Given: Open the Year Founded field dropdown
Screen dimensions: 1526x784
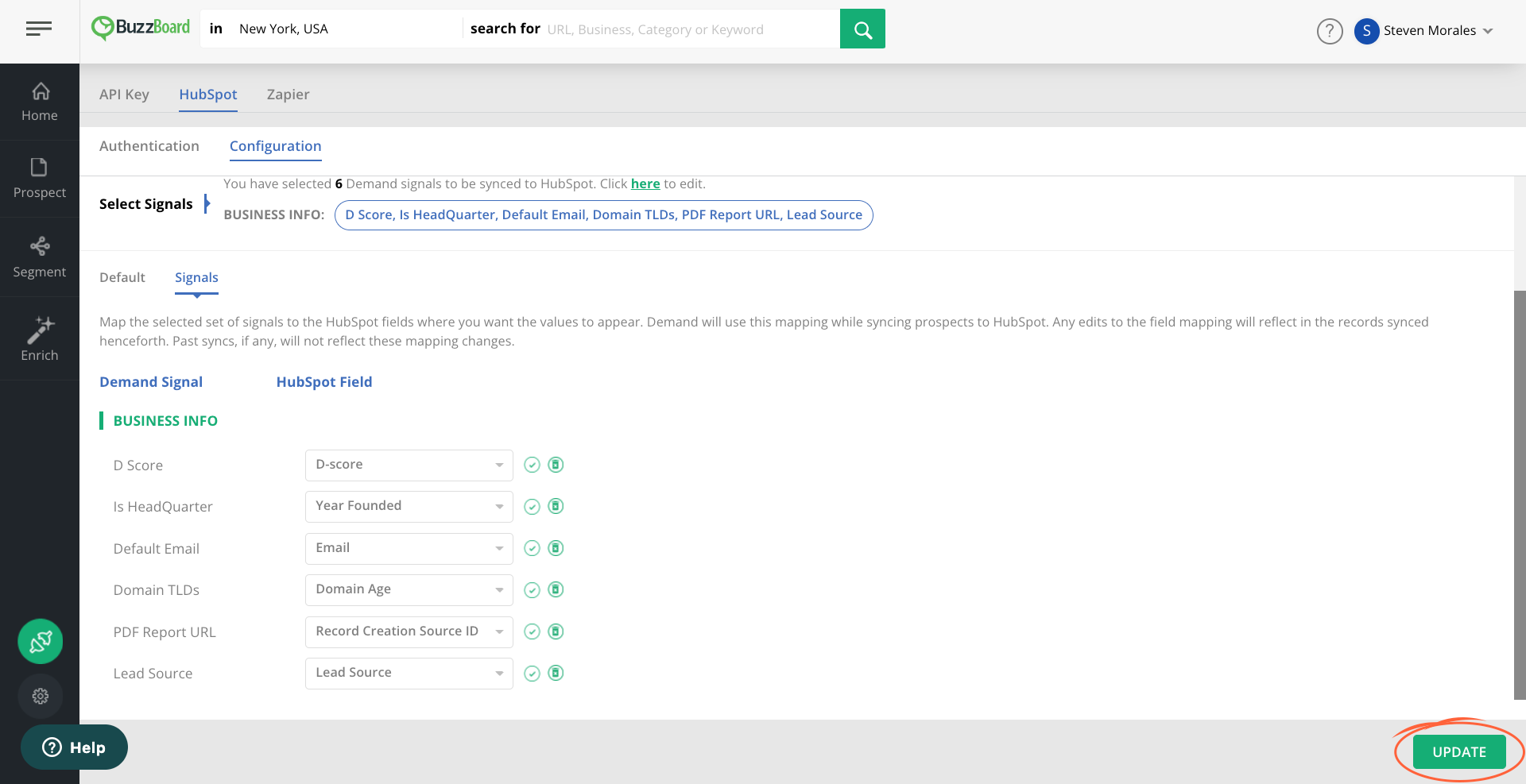Looking at the screenshot, I should point(409,506).
